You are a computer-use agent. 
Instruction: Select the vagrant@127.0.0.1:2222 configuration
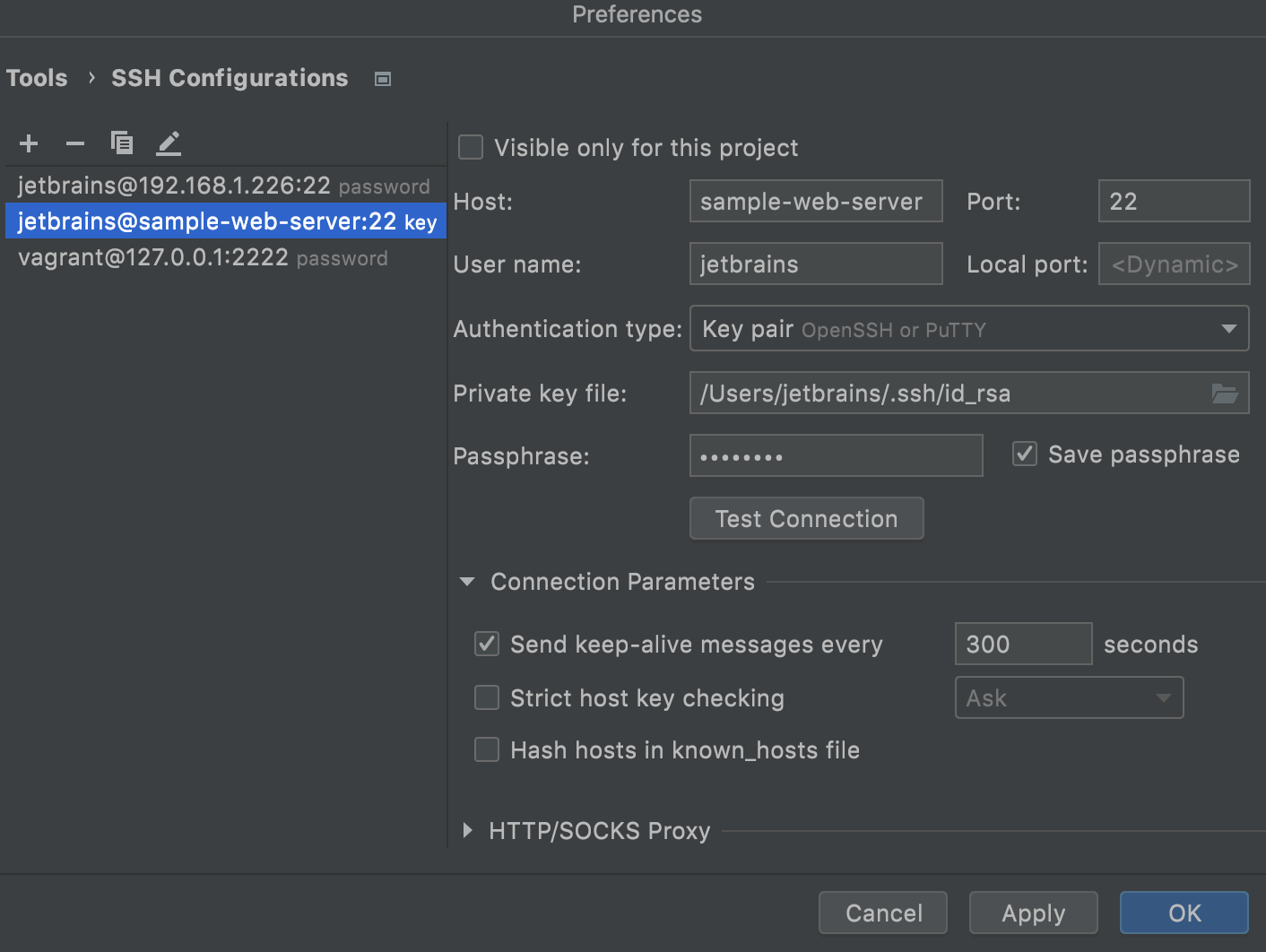tap(152, 257)
